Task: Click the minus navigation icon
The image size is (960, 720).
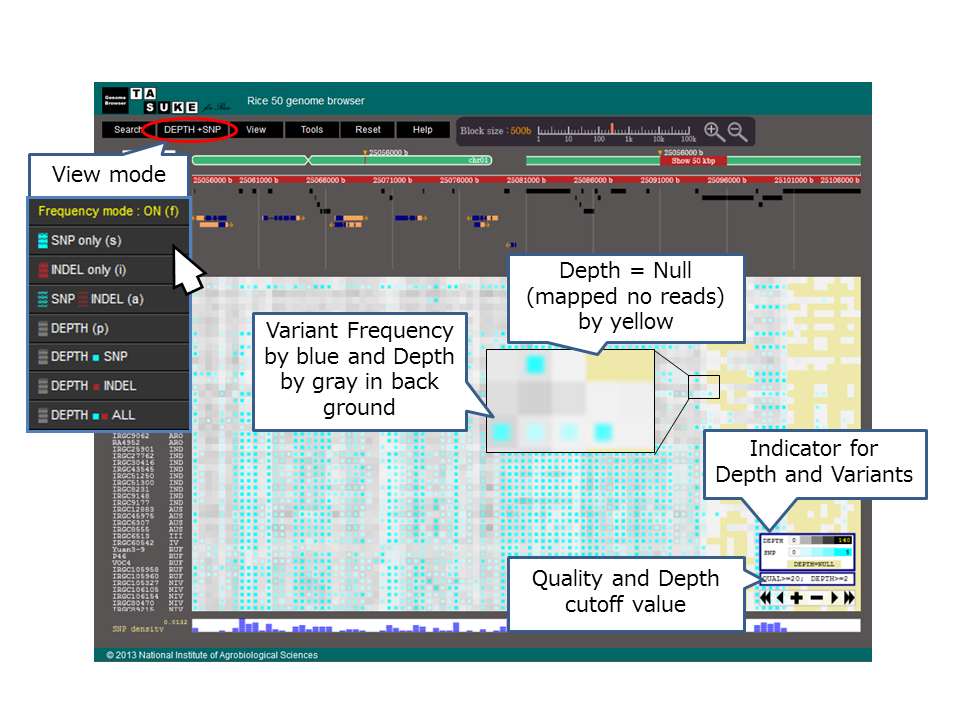Action: pyautogui.click(x=817, y=598)
